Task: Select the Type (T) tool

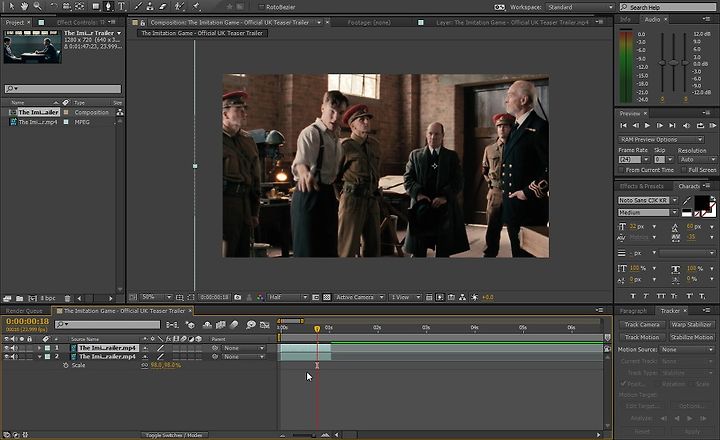Action: click(122, 6)
